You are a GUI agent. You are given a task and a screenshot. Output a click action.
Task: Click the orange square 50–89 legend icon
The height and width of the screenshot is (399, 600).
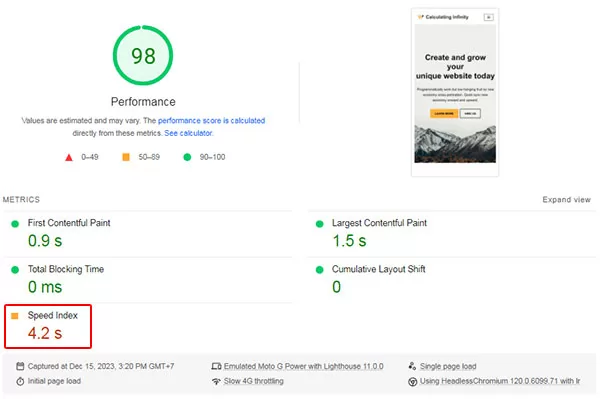[126, 157]
